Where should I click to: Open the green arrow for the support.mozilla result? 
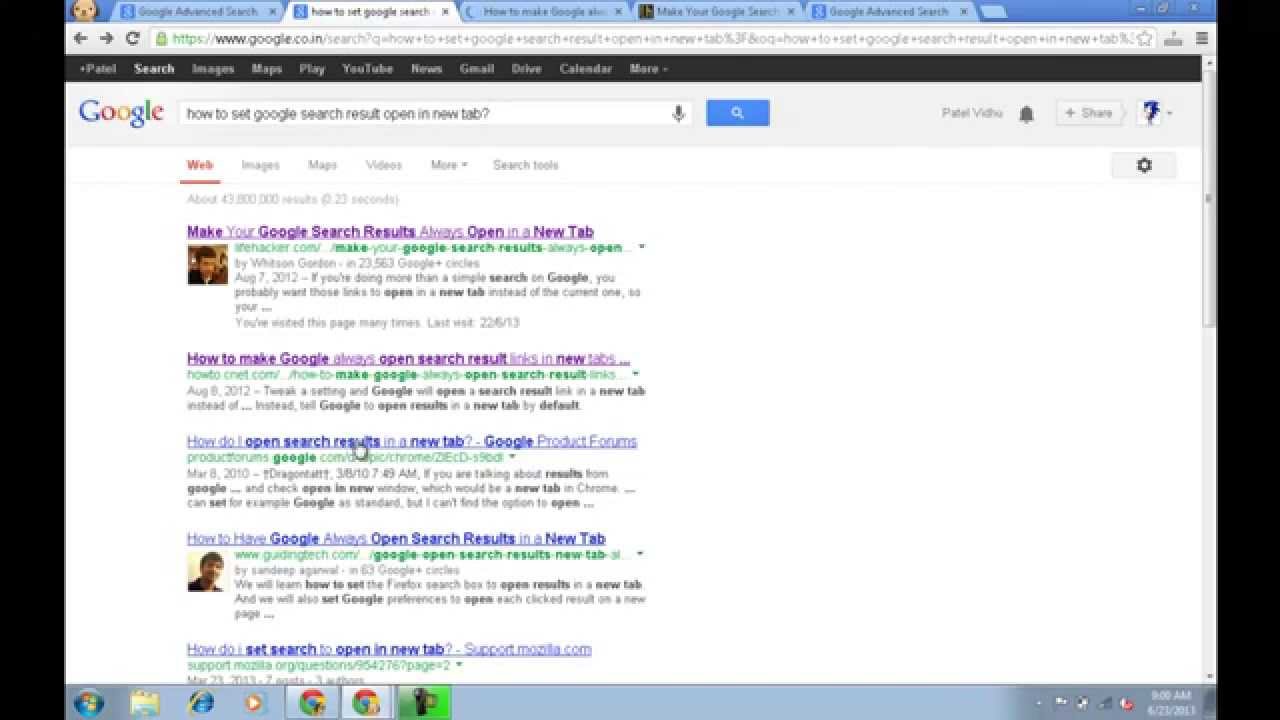459,665
